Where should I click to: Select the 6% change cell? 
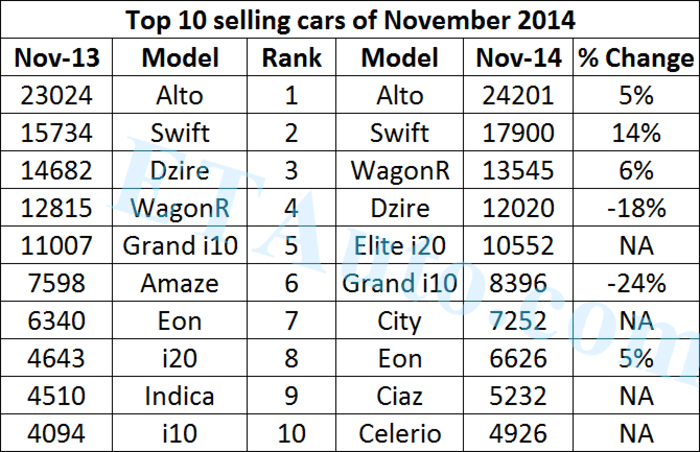[635, 171]
